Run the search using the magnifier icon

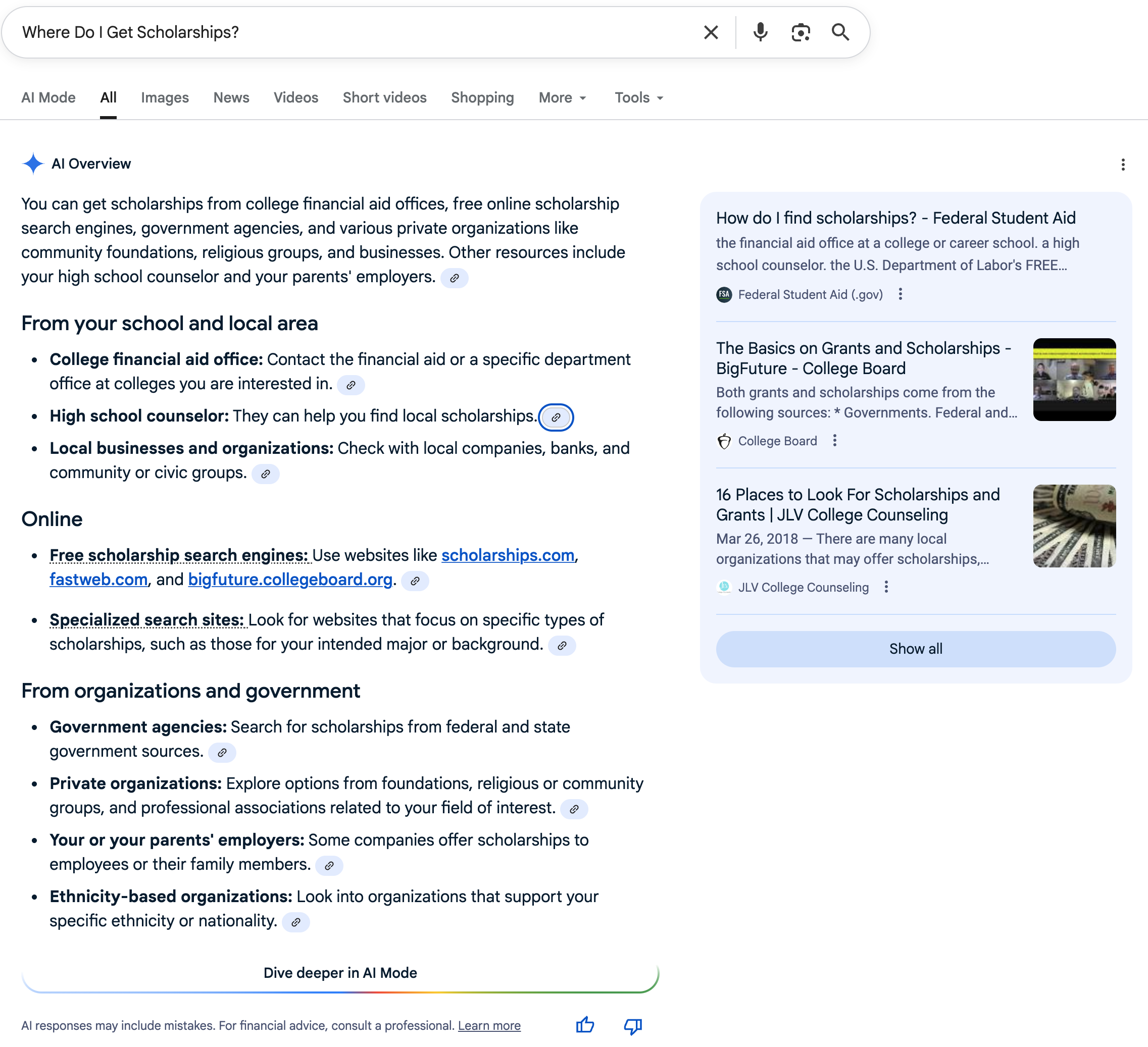(841, 32)
